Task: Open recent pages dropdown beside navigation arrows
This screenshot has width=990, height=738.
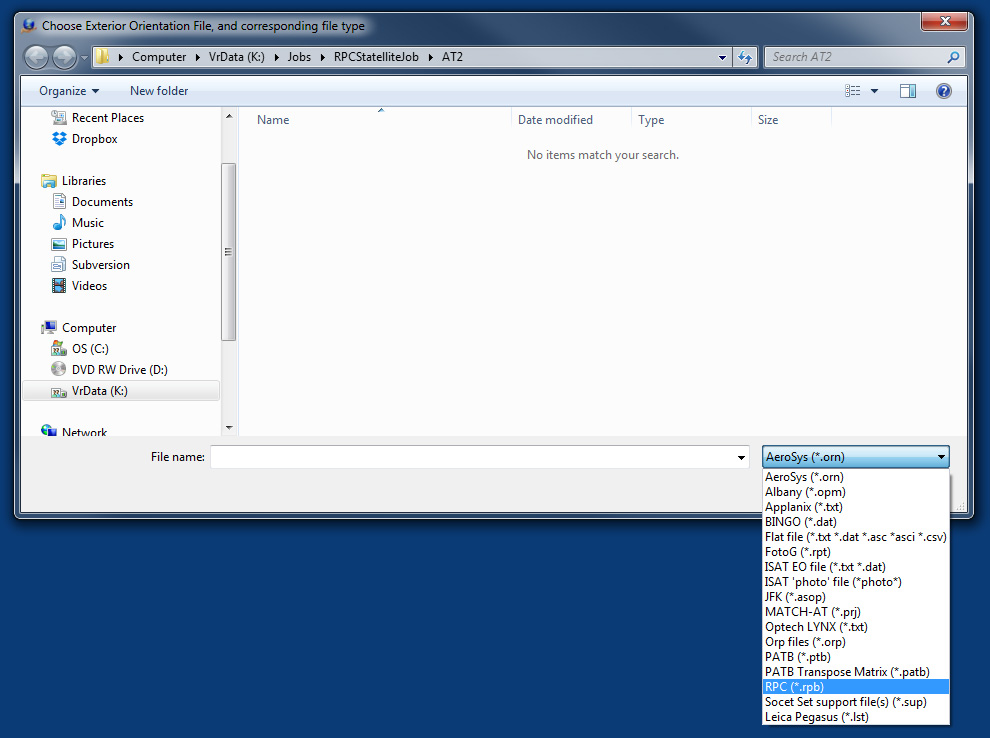Action: click(x=84, y=57)
